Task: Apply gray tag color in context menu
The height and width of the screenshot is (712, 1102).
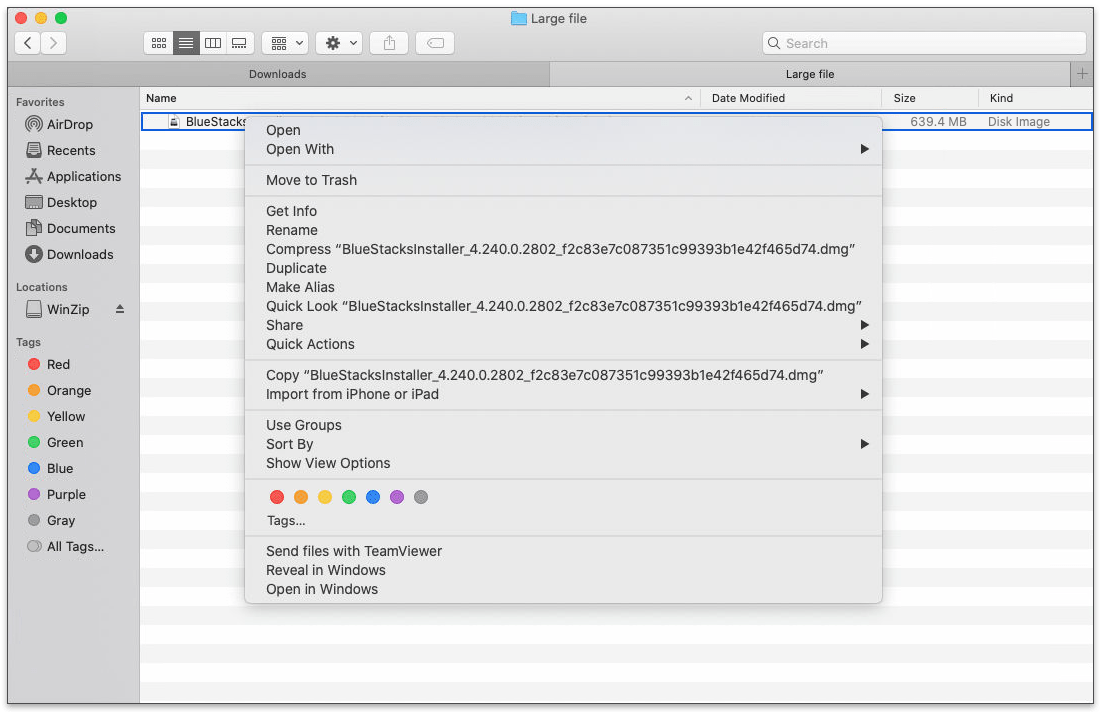Action: pos(420,497)
